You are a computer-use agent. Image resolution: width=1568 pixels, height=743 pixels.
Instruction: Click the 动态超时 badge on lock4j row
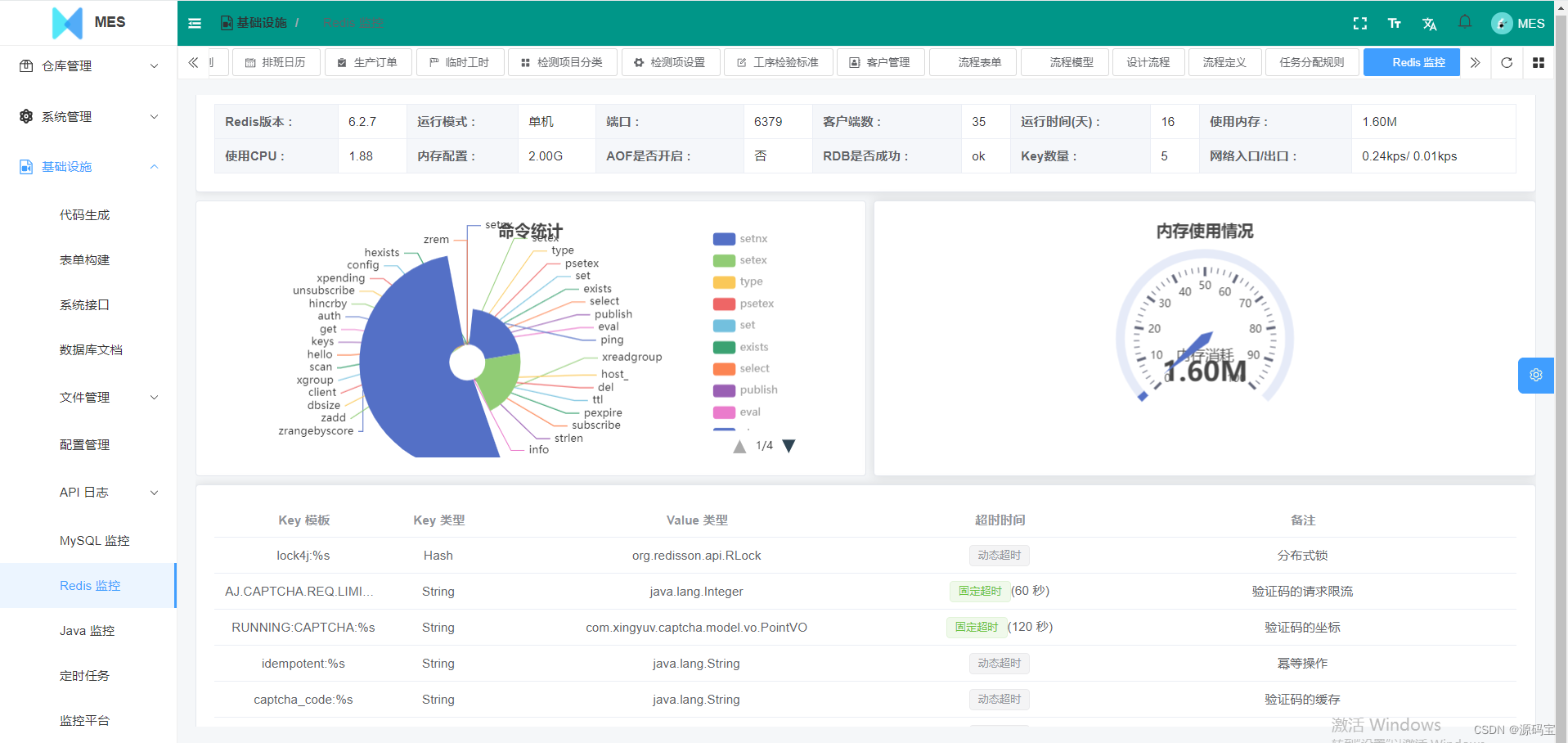[x=999, y=555]
